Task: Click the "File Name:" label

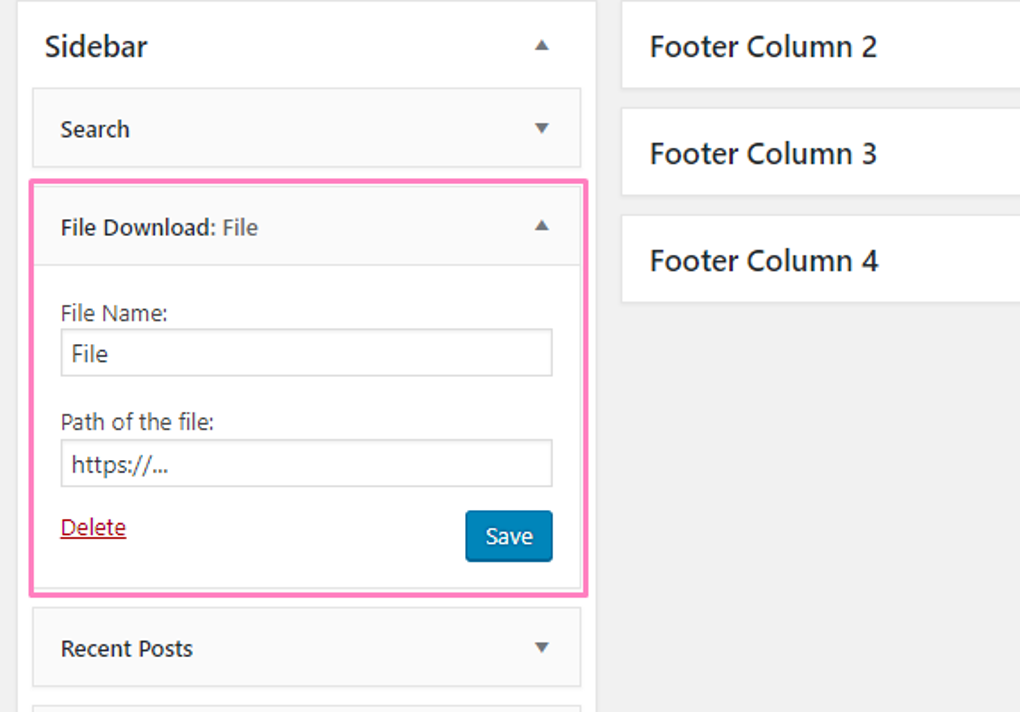Action: [114, 313]
